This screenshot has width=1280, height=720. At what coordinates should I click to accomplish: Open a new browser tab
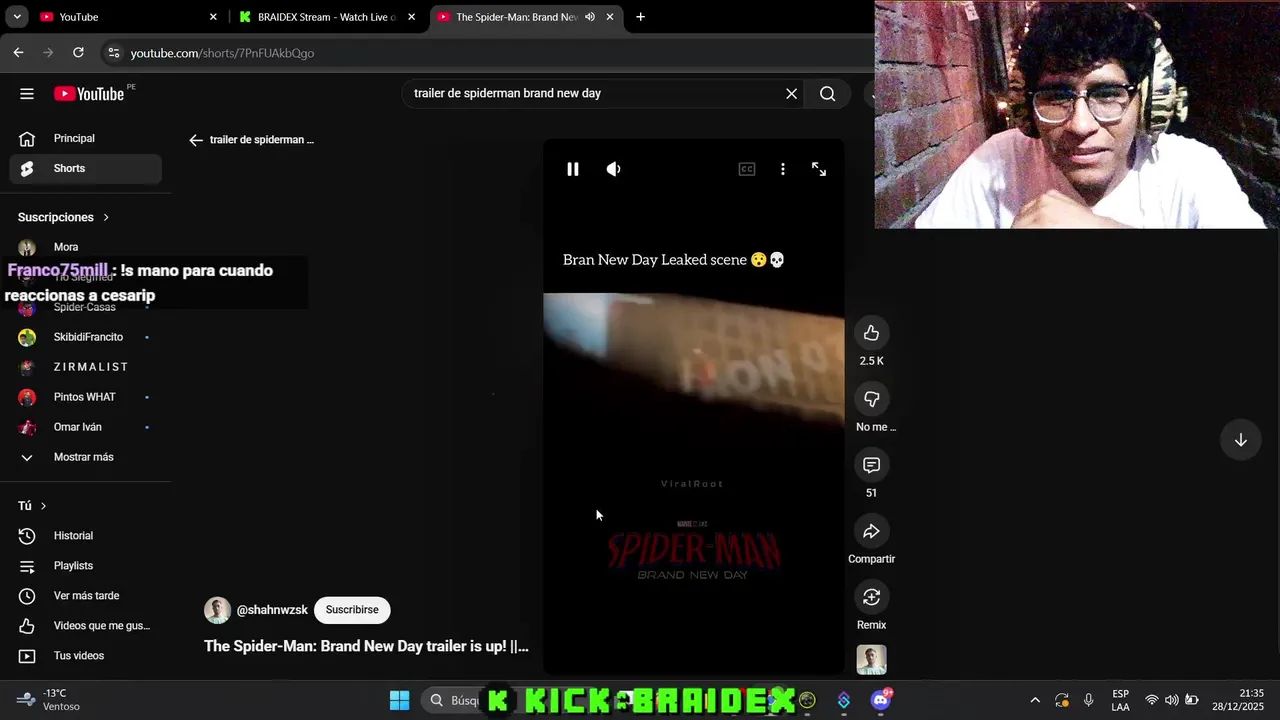tap(640, 17)
